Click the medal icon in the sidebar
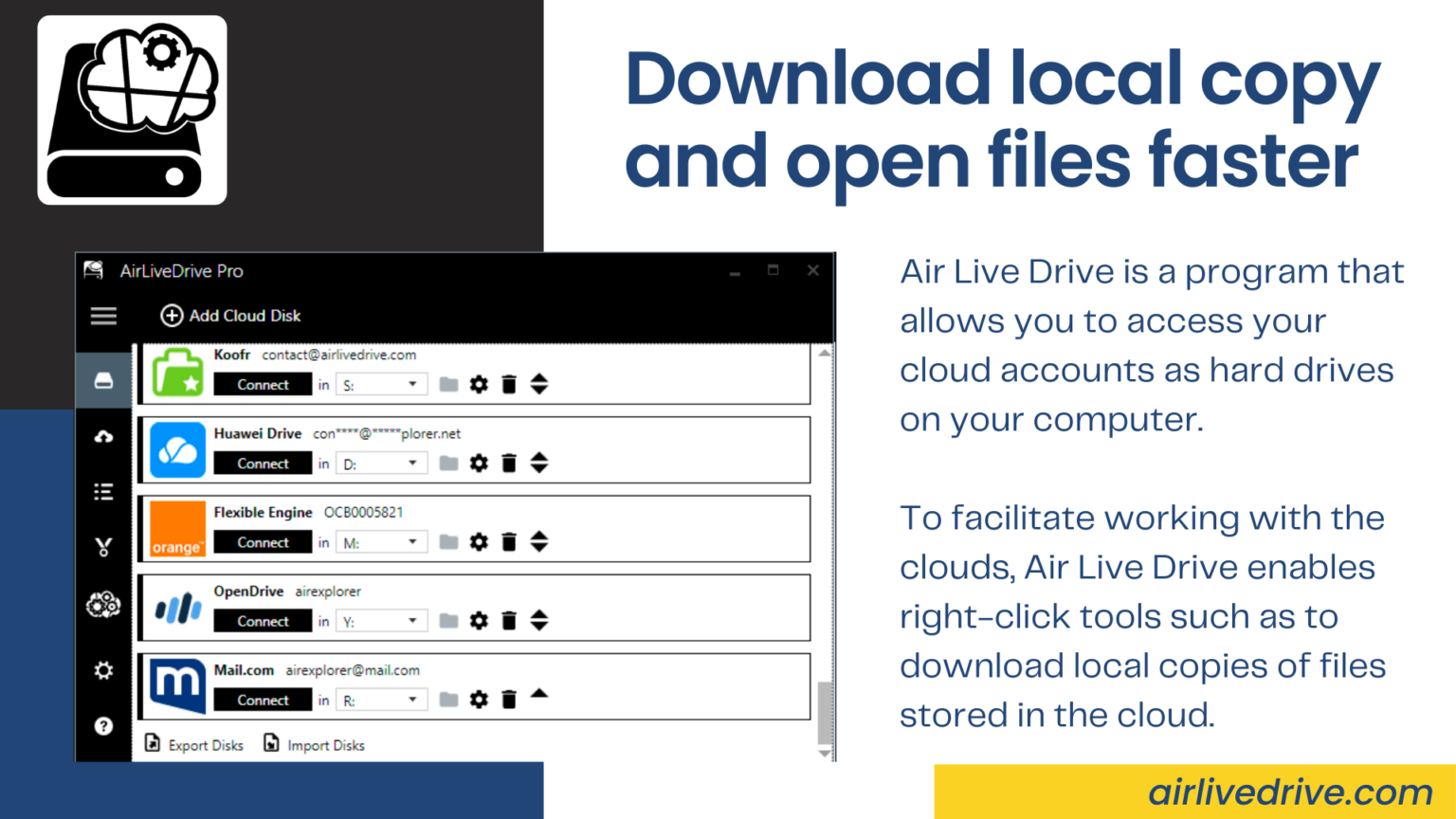1456x819 pixels. point(102,547)
